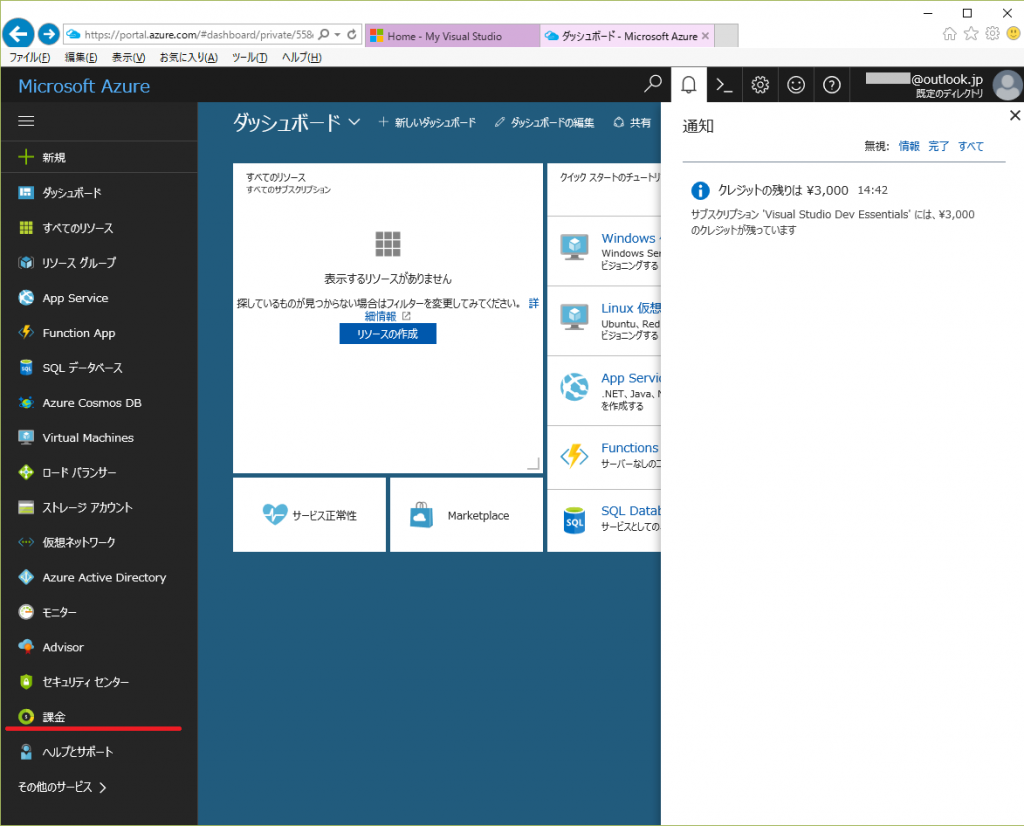Open the ツール(T) menu

pyautogui.click(x=249, y=57)
